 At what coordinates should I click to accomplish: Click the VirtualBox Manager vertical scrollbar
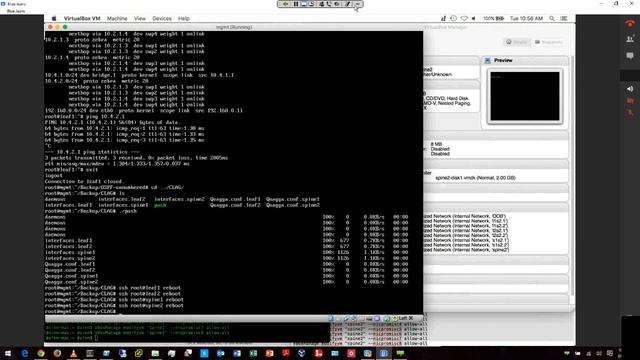pyautogui.click(x=572, y=176)
